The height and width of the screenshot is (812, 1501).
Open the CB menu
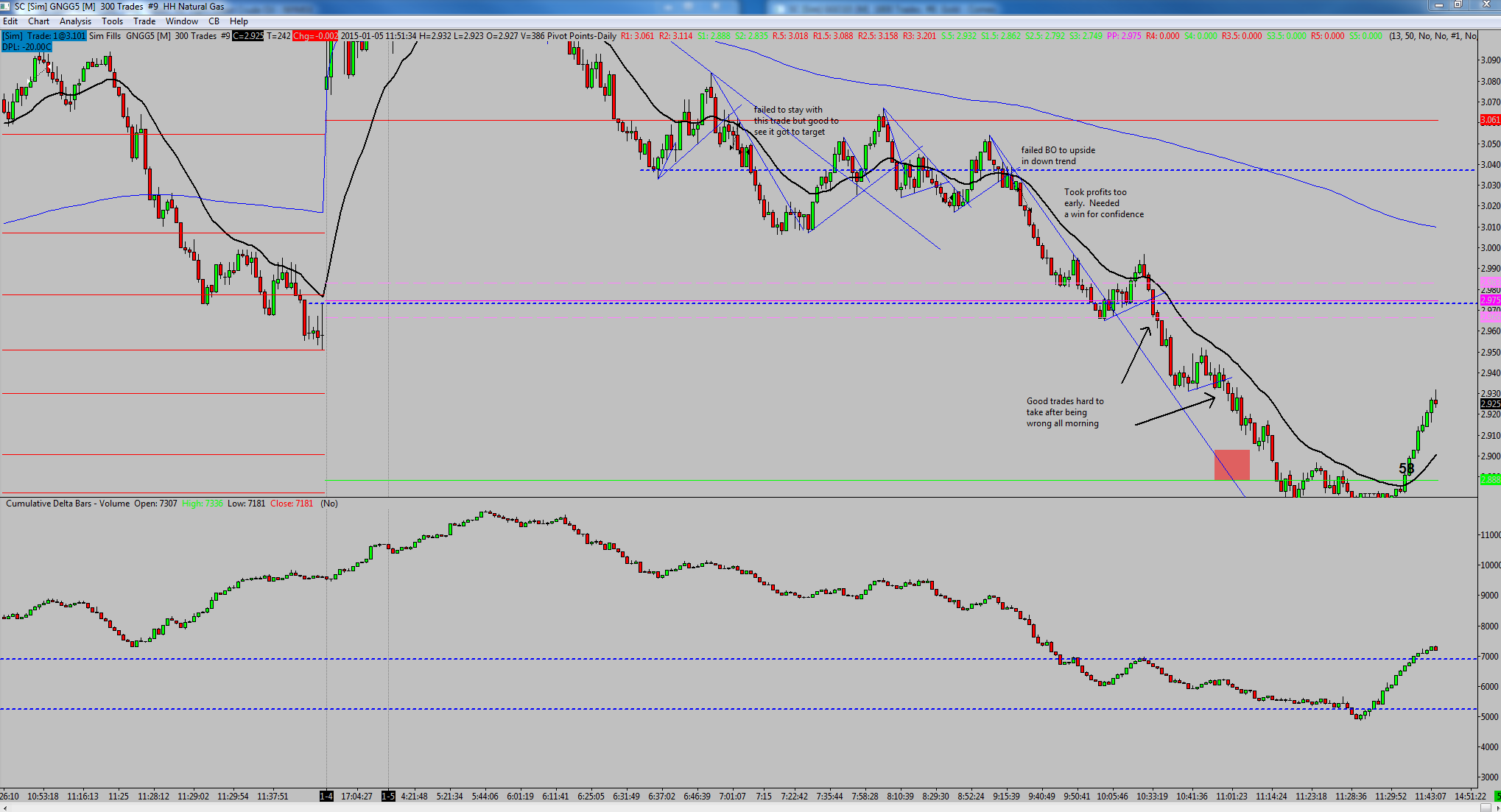tap(214, 21)
